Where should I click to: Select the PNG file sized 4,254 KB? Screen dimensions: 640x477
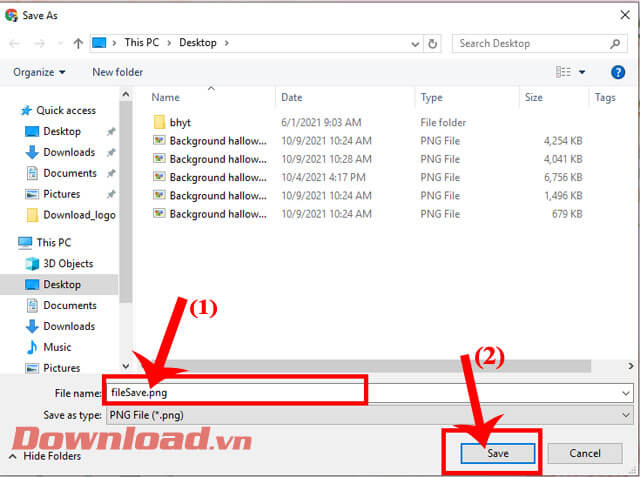pos(367,141)
